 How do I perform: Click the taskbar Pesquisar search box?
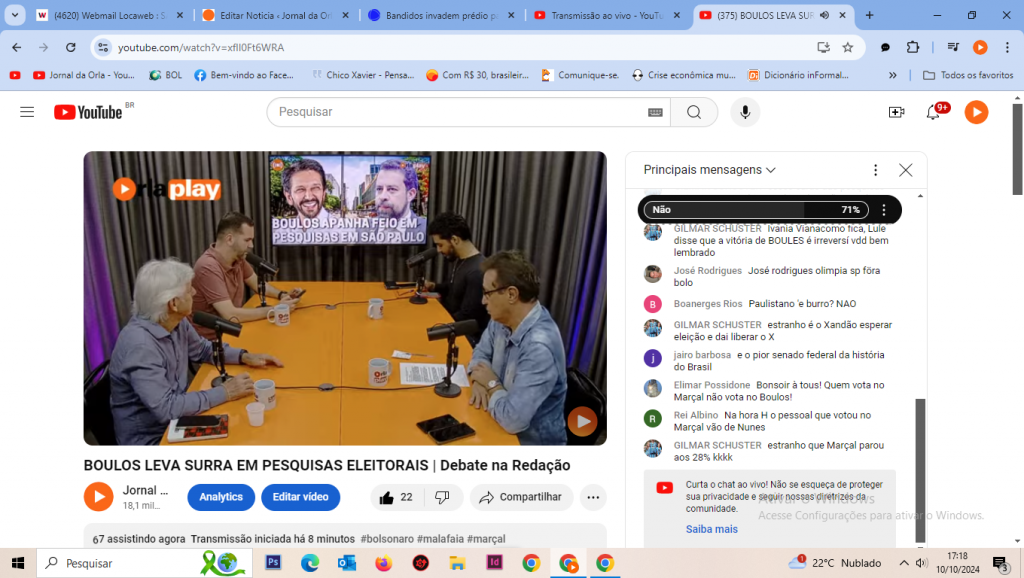coord(145,563)
